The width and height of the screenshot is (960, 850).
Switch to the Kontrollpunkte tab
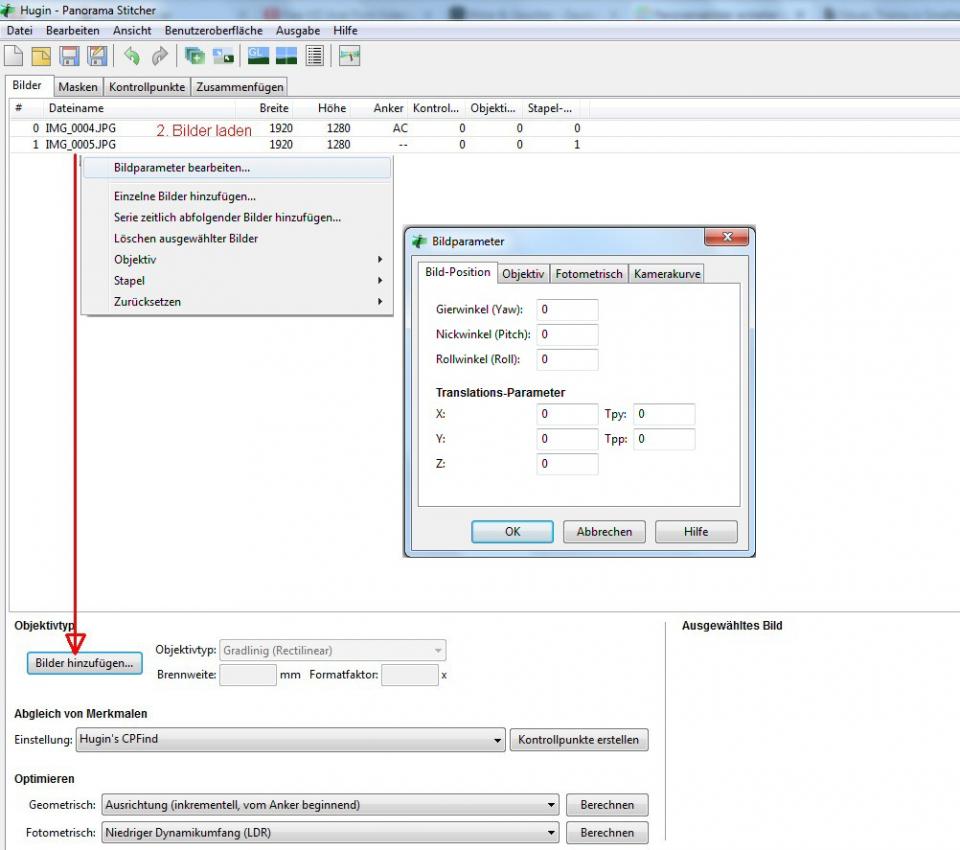coord(147,87)
